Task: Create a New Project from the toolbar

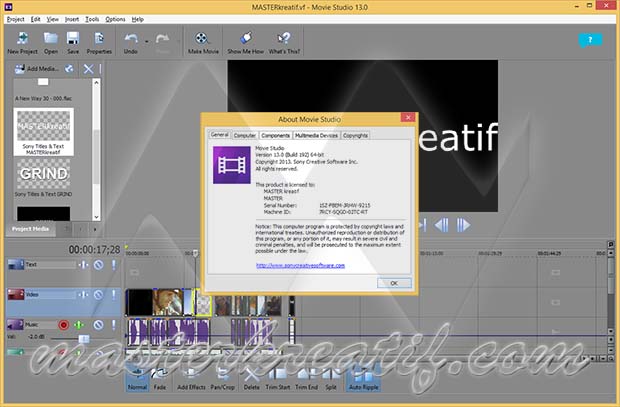Action: [23, 43]
